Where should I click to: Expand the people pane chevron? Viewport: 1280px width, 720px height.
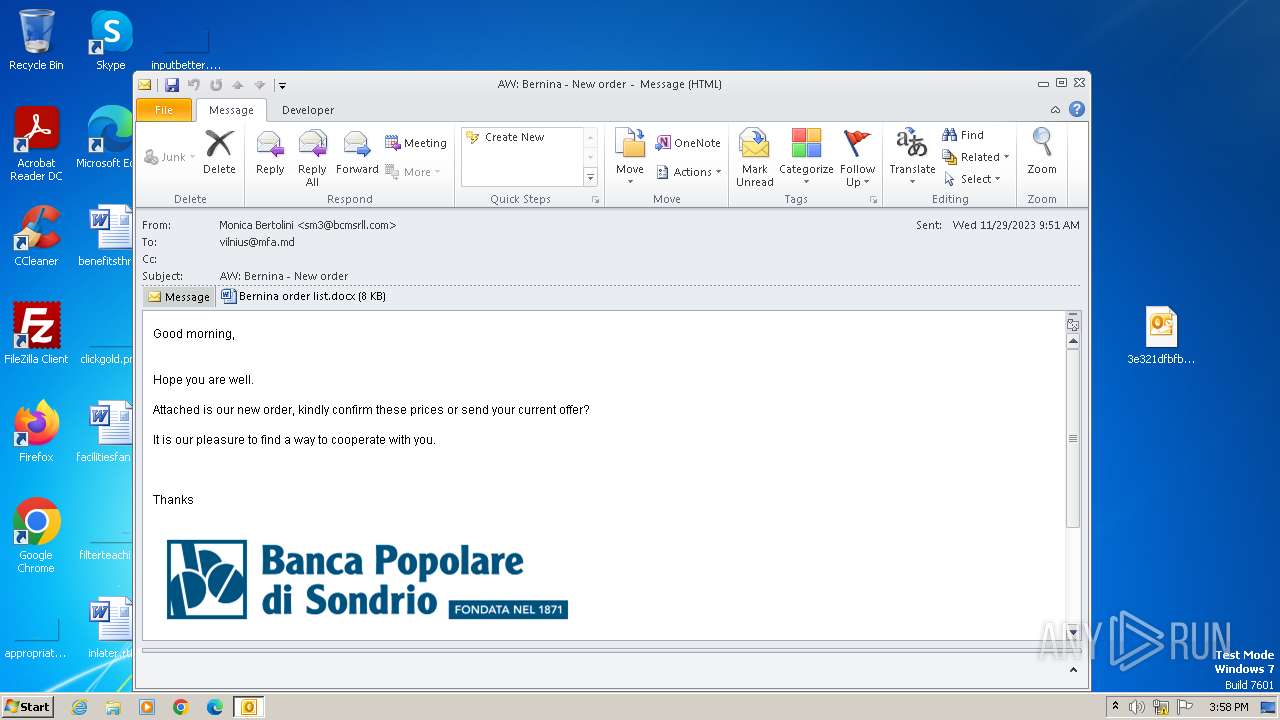(x=1073, y=670)
